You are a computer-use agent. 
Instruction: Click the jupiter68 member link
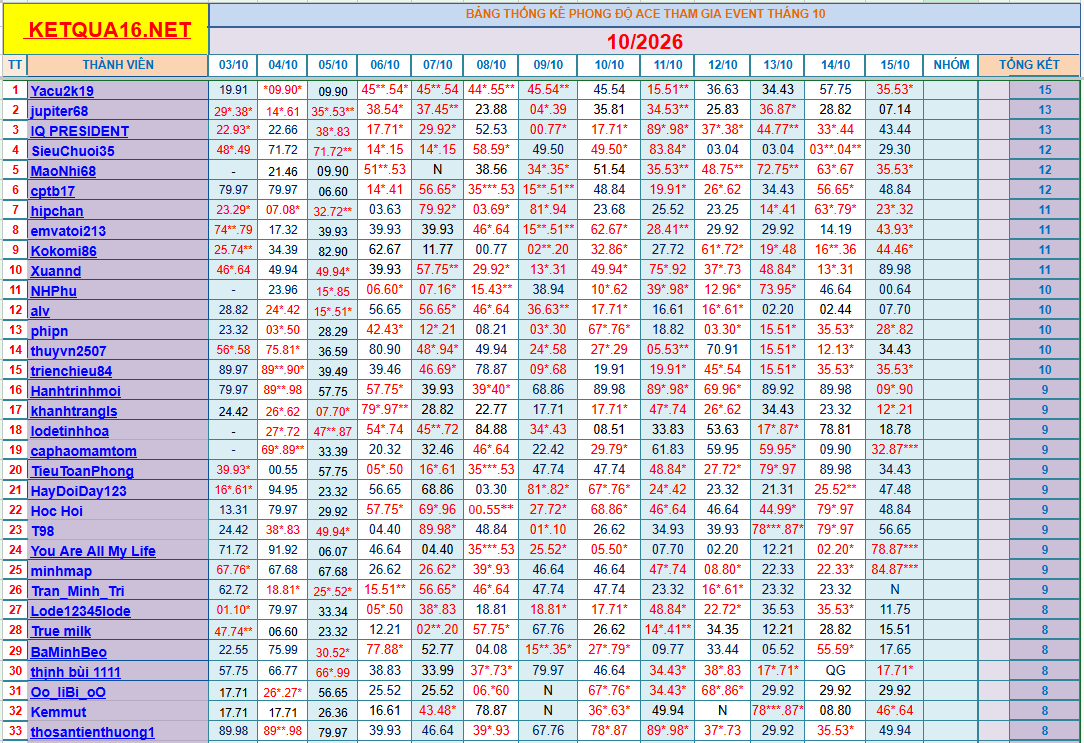[59, 111]
